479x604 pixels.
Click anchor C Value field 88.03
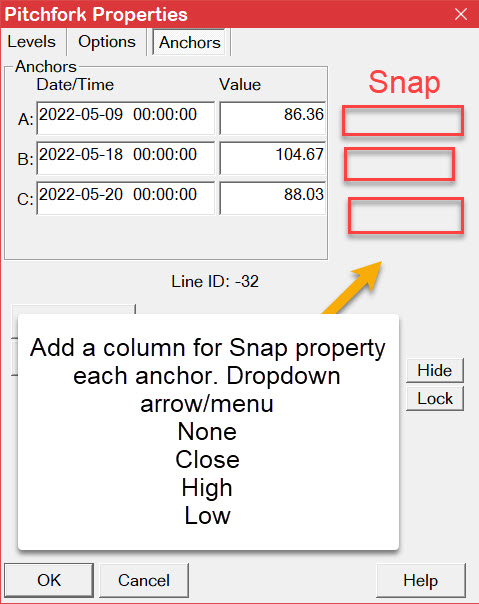(272, 198)
